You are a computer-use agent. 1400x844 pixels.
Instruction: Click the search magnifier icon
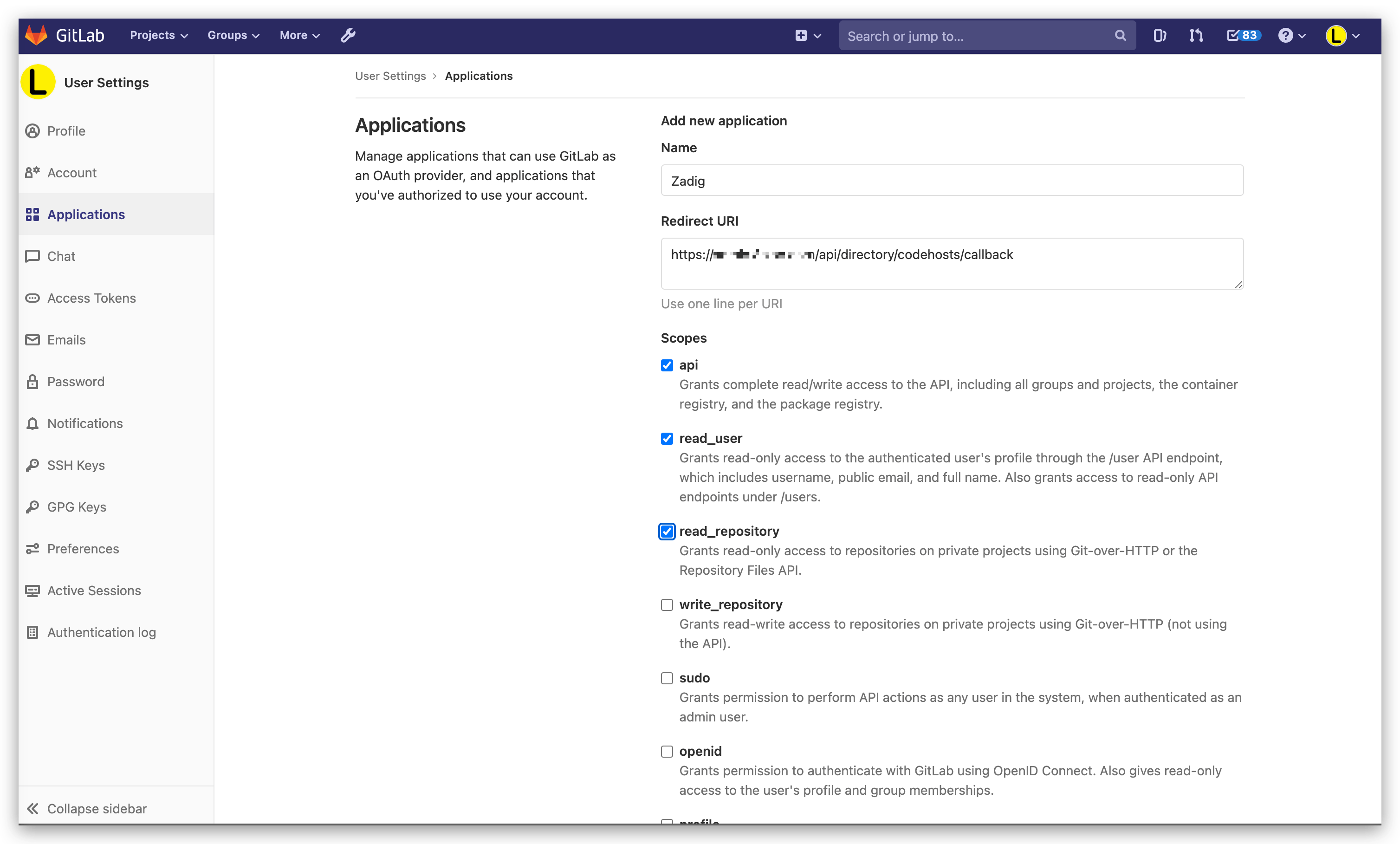[1119, 35]
